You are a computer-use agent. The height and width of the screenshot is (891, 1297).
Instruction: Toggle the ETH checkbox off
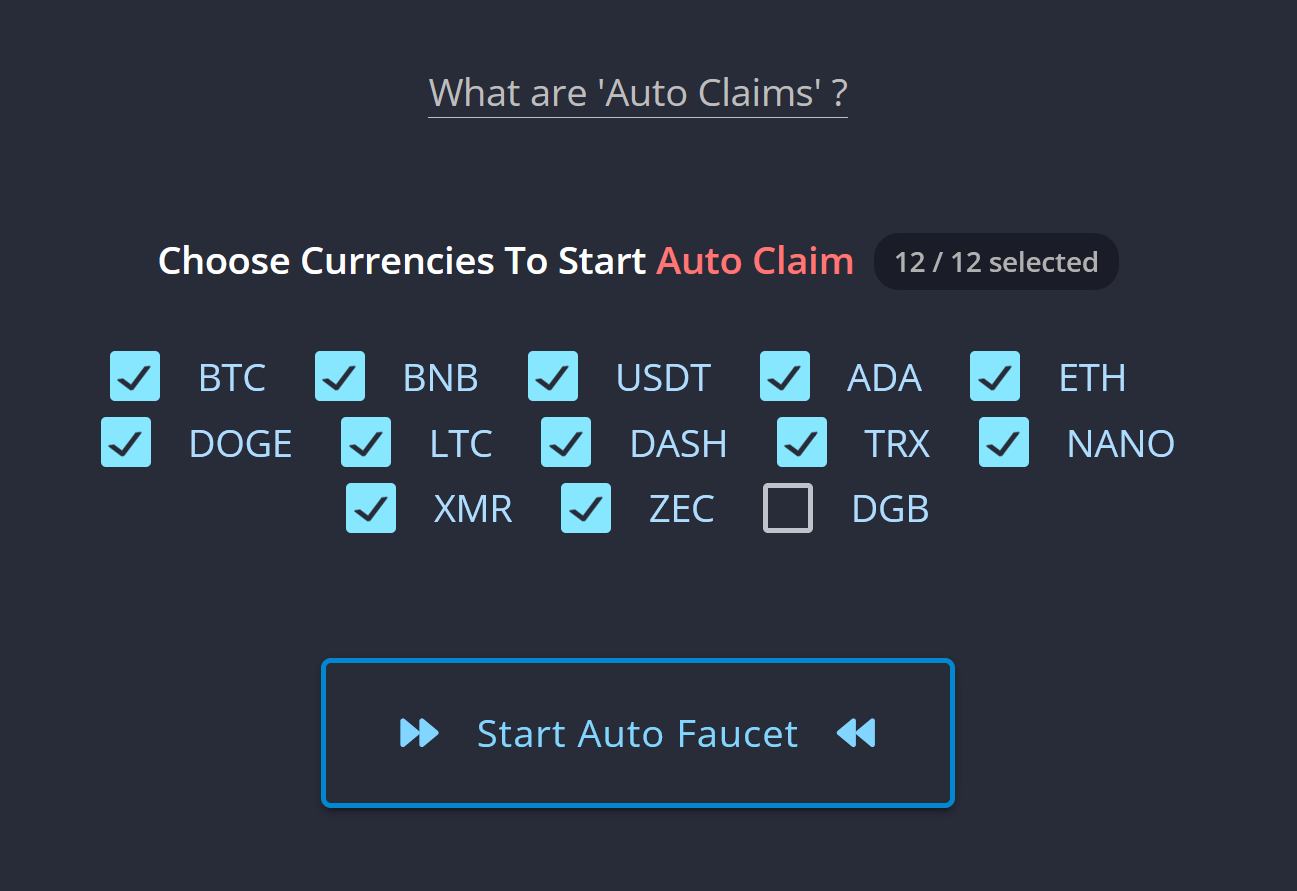tap(994, 376)
